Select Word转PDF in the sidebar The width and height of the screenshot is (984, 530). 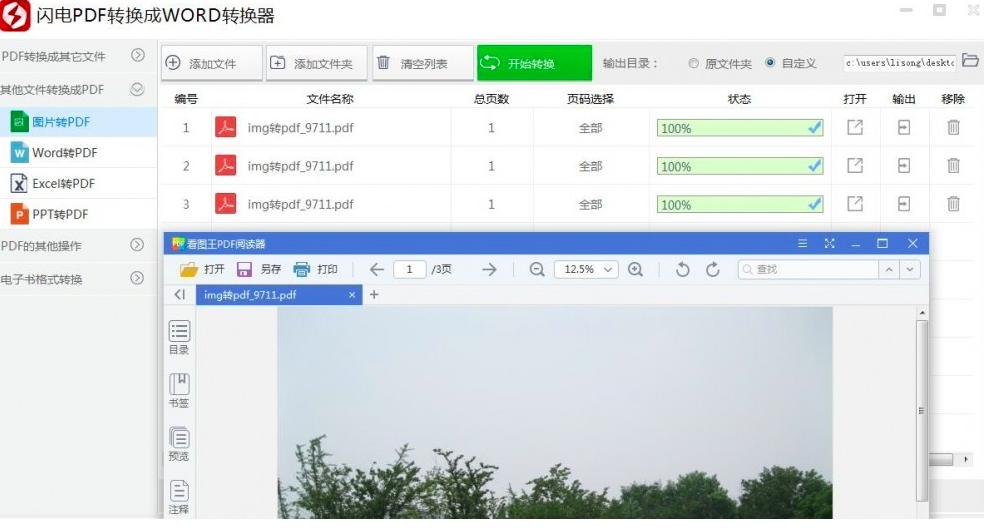click(65, 153)
